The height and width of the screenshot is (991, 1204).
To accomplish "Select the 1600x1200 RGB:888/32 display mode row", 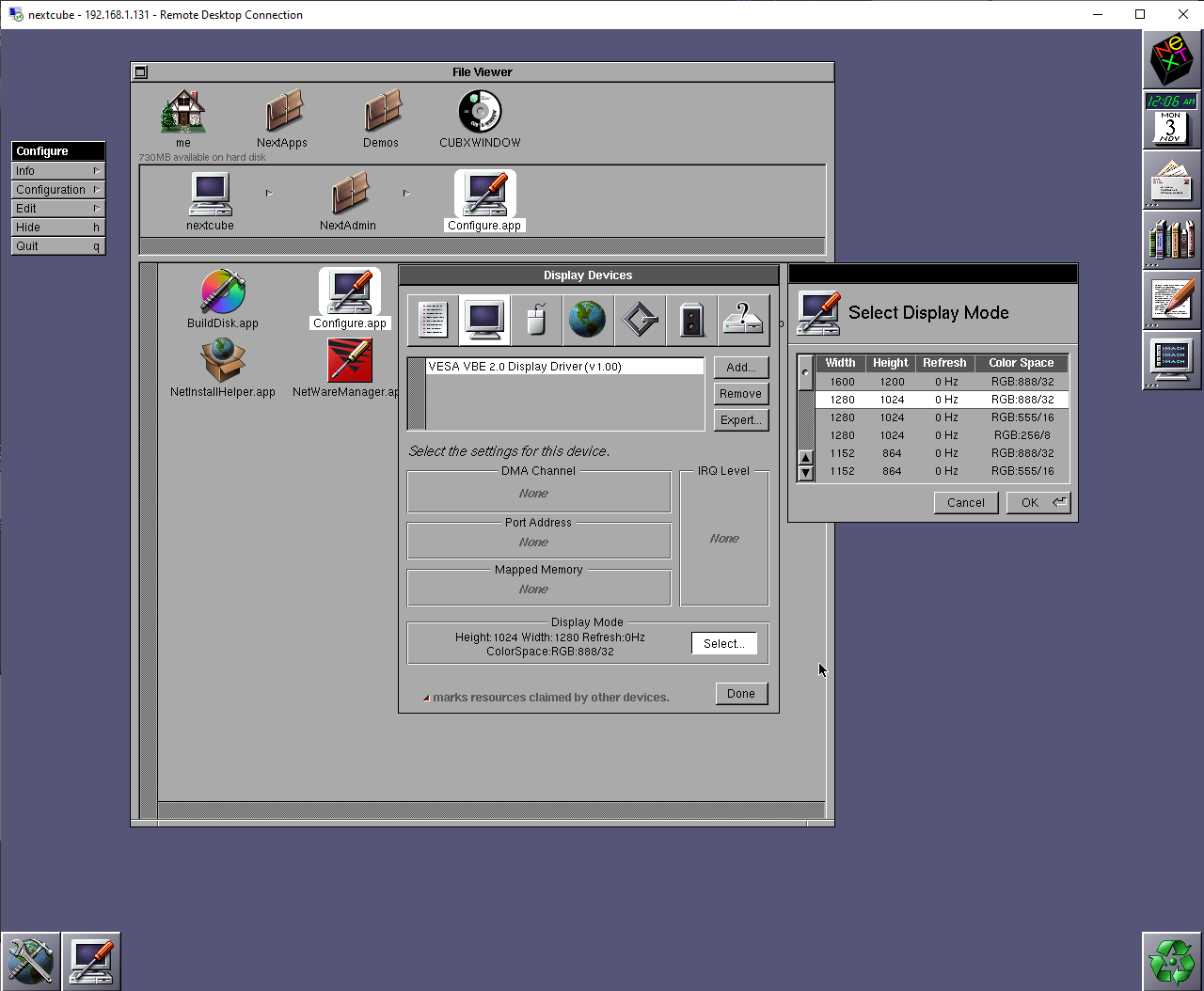I will pos(941,382).
